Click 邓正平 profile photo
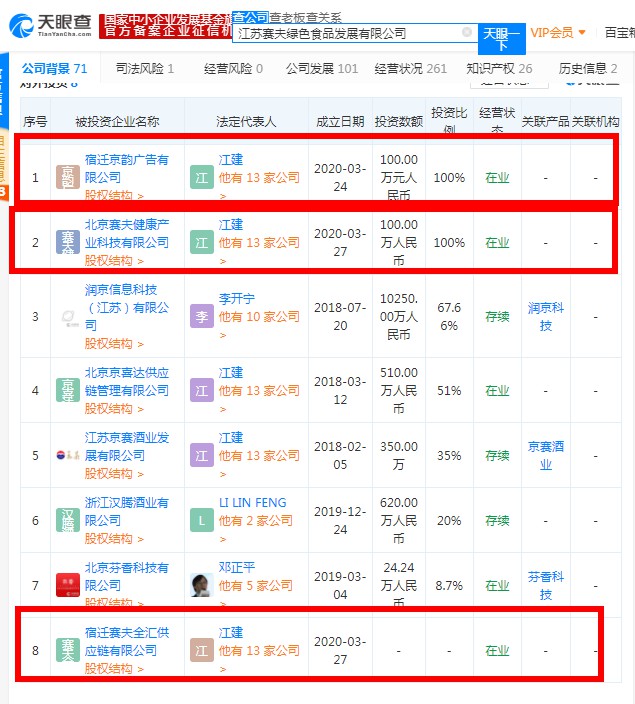 [x=202, y=585]
